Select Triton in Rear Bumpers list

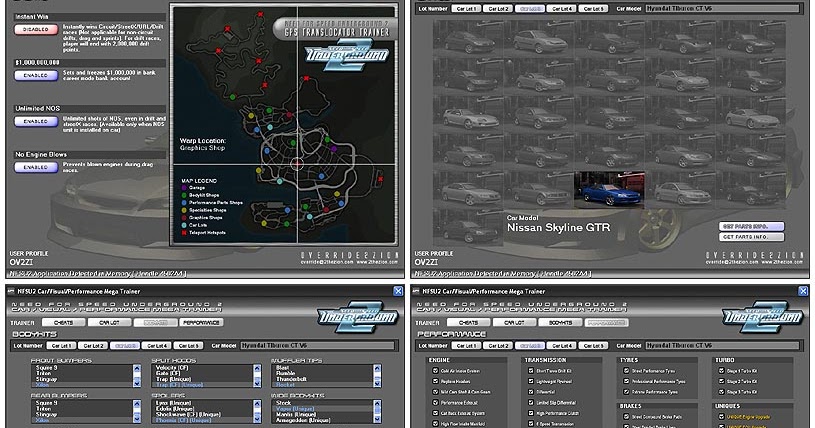point(44,409)
